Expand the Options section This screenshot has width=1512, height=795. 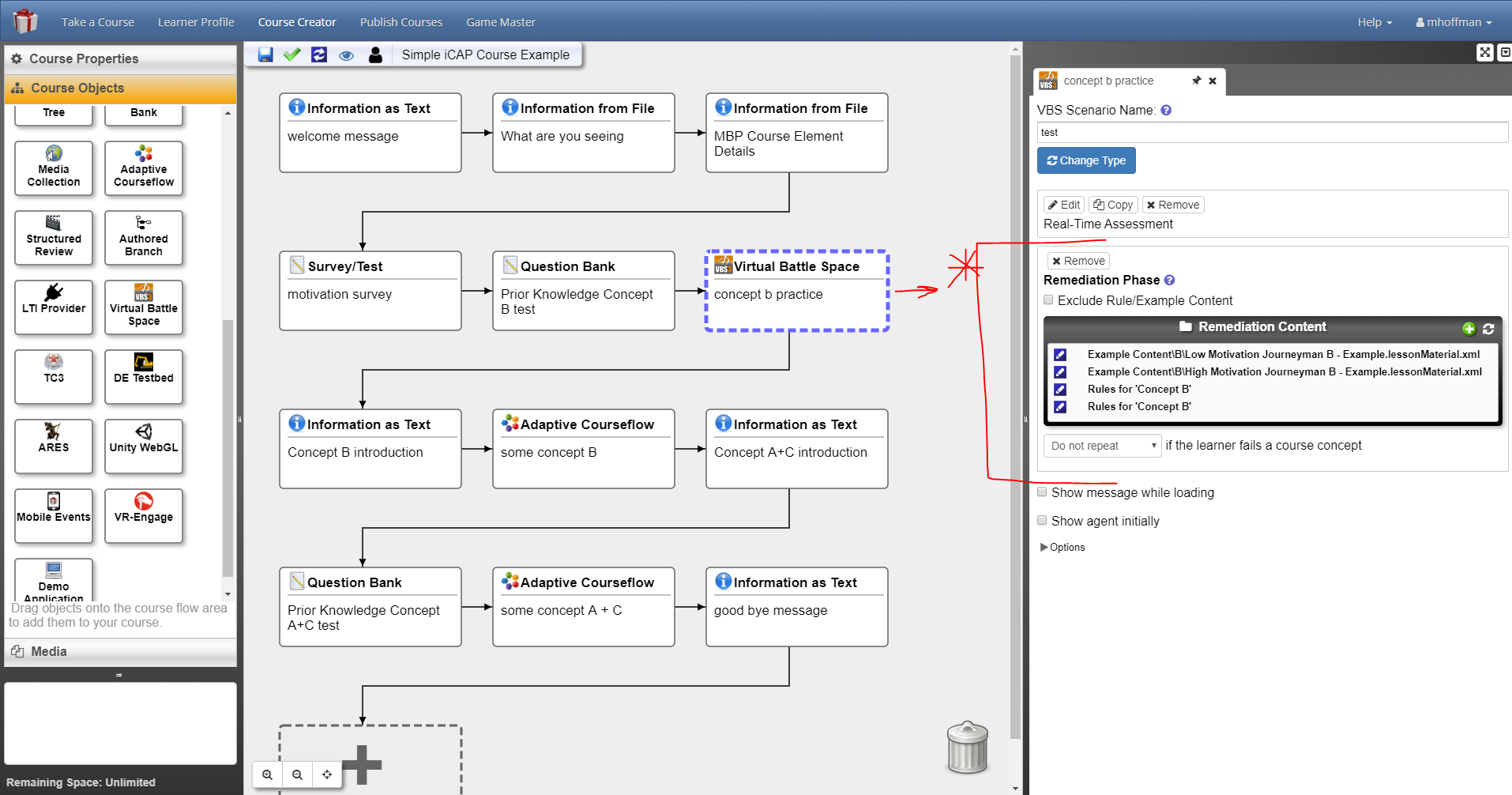[1063, 547]
